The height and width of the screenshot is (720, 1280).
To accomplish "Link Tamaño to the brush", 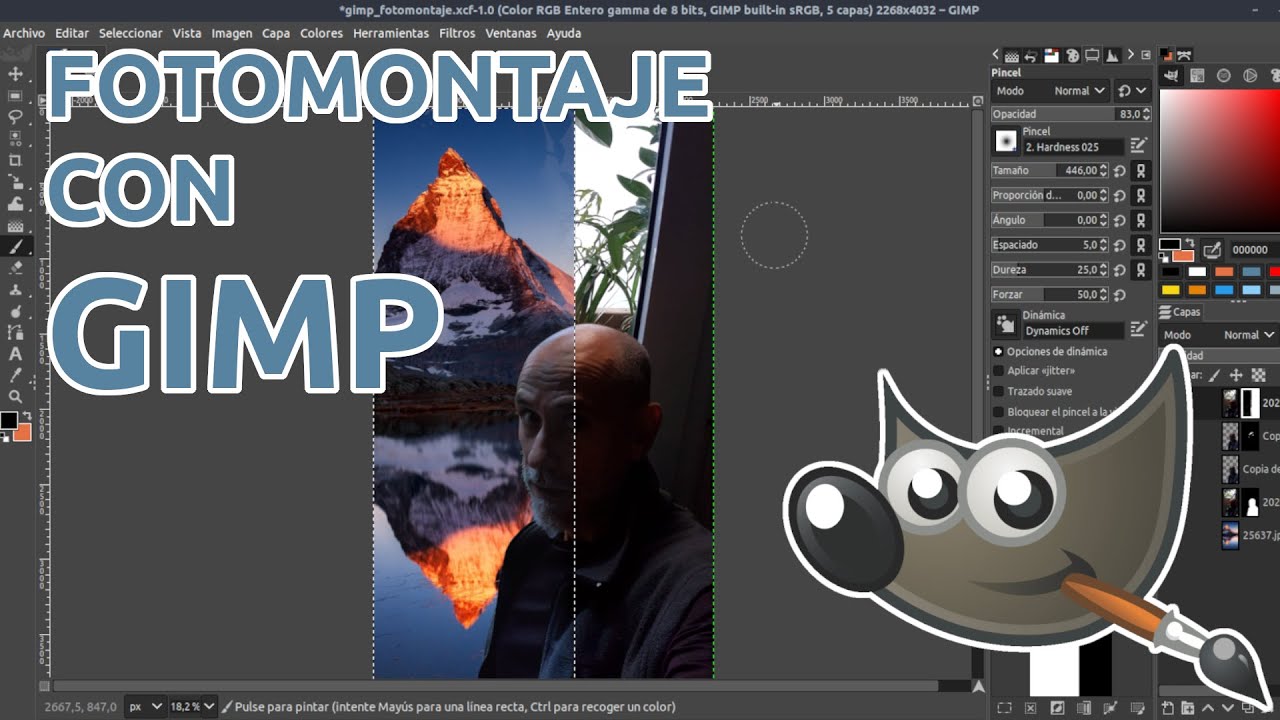I will tap(1140, 170).
